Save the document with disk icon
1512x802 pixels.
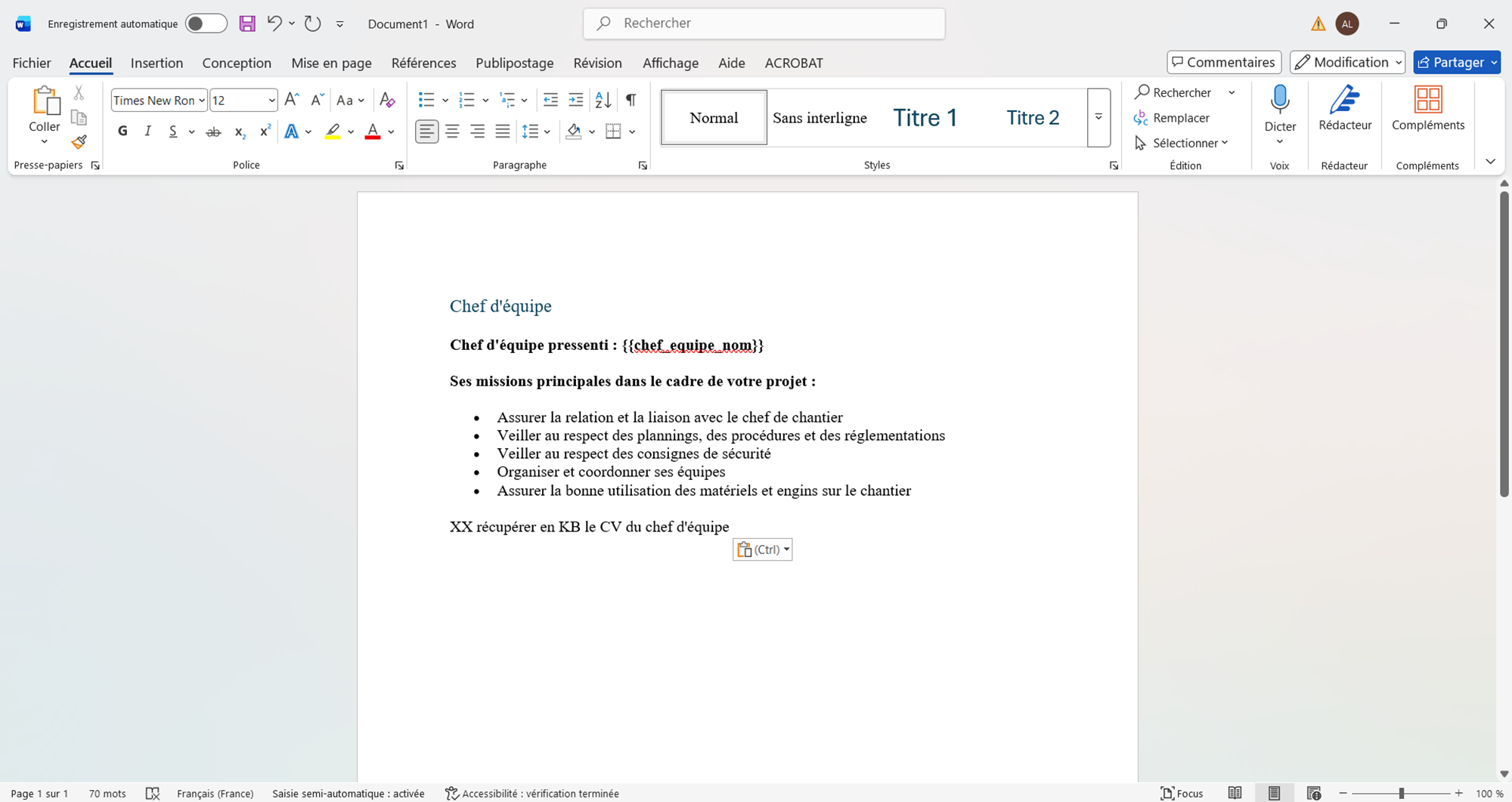point(247,23)
